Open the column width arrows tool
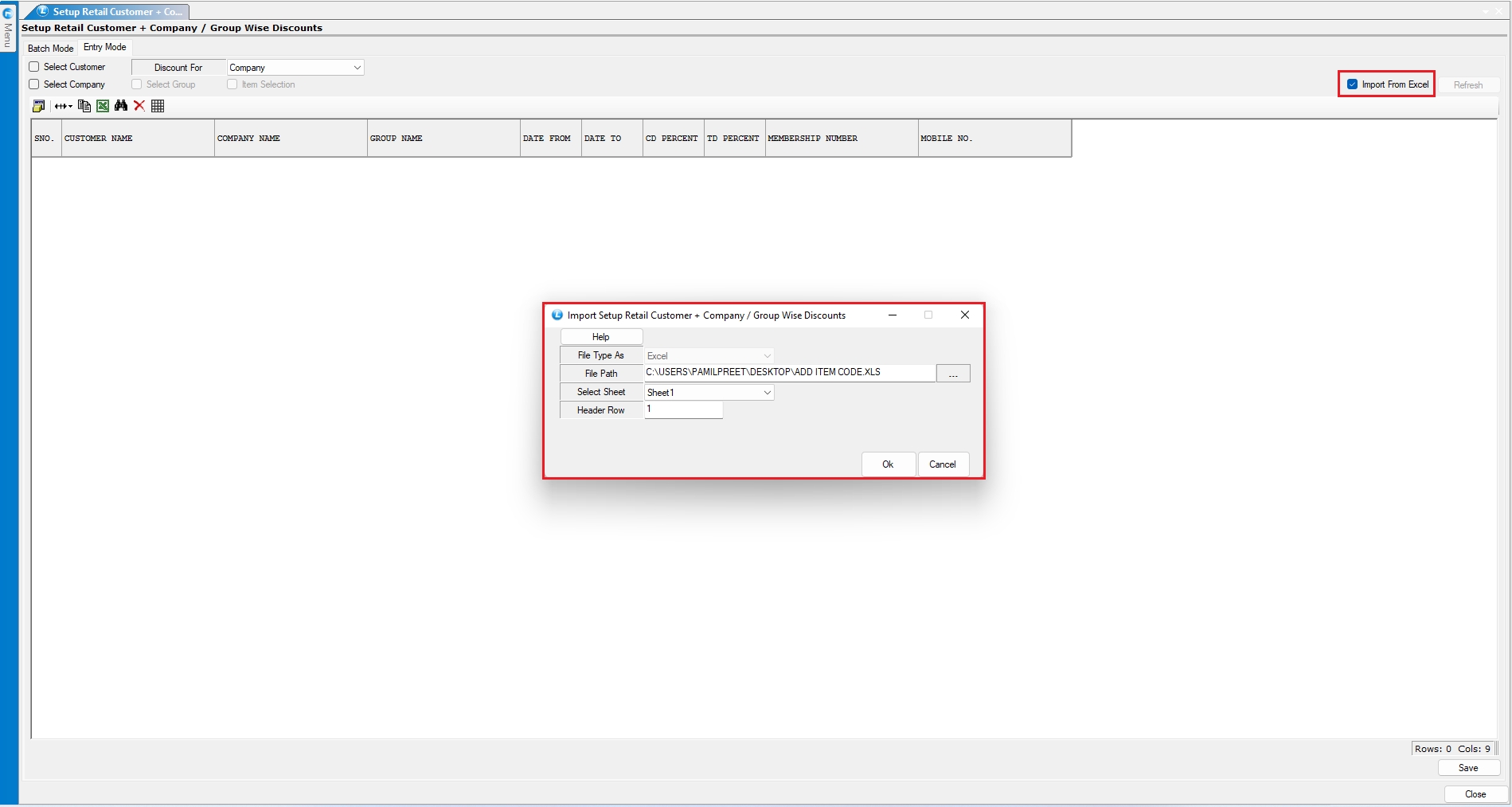Viewport: 1512px width, 807px height. [x=63, y=106]
